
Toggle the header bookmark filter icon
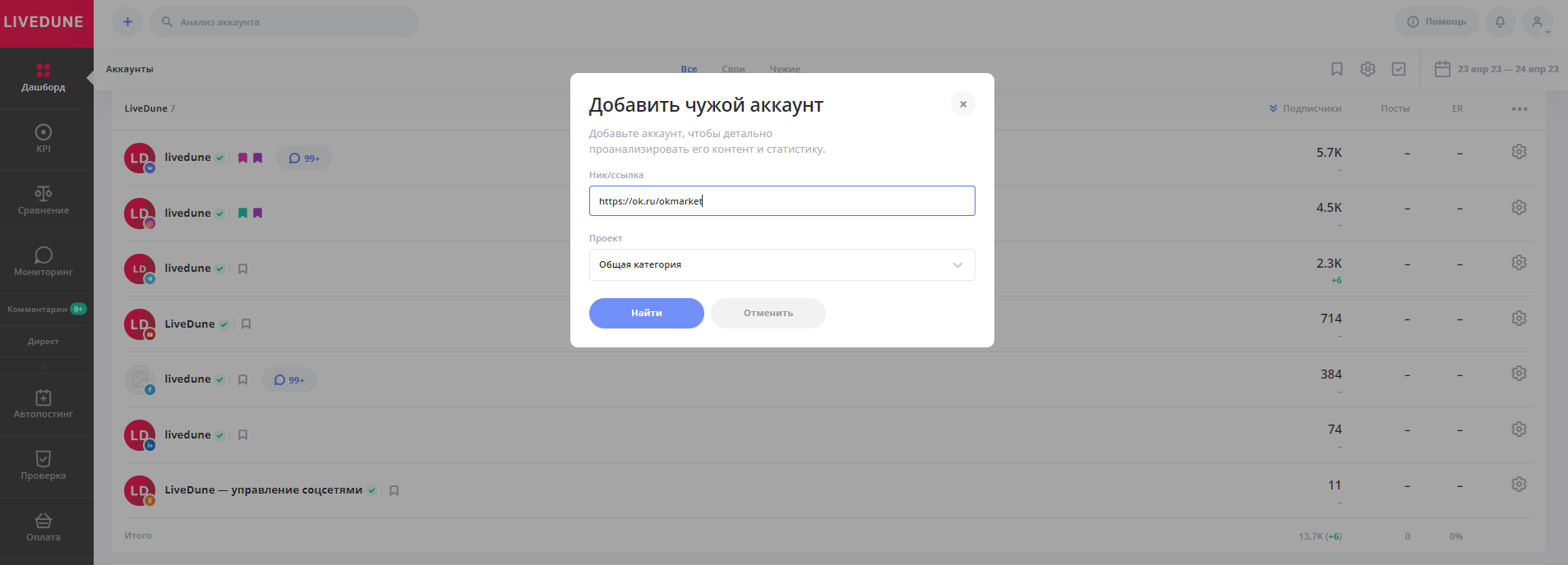tap(1337, 69)
